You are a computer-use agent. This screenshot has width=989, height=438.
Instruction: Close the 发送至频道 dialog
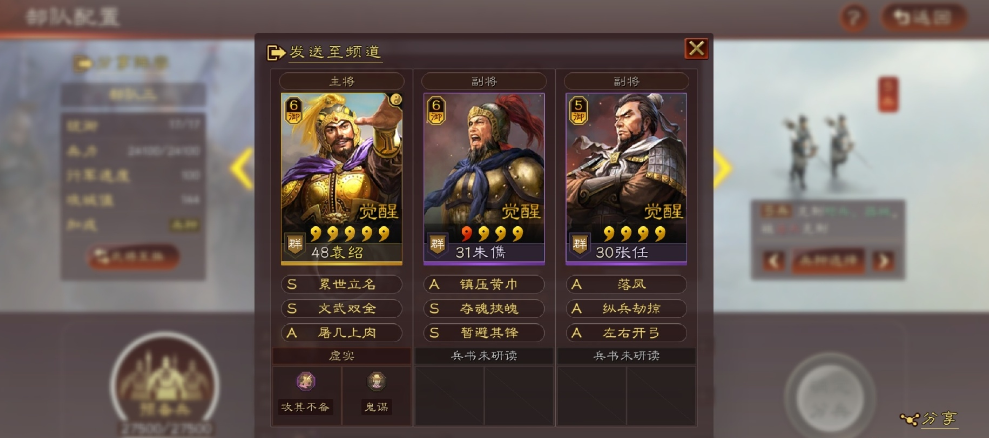pos(696,49)
